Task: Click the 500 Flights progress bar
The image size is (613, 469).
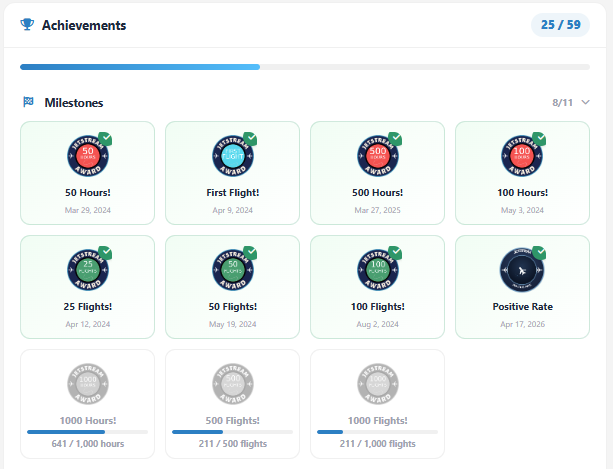Action: [233, 432]
